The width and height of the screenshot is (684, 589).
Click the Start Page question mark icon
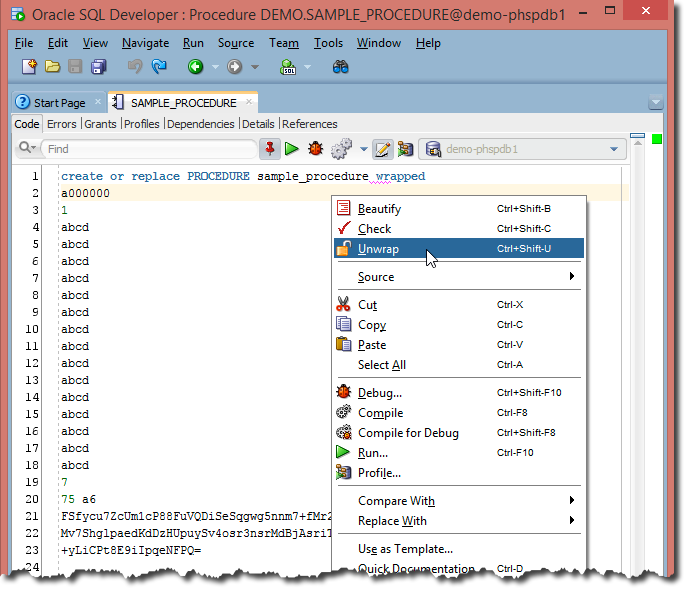[23, 102]
